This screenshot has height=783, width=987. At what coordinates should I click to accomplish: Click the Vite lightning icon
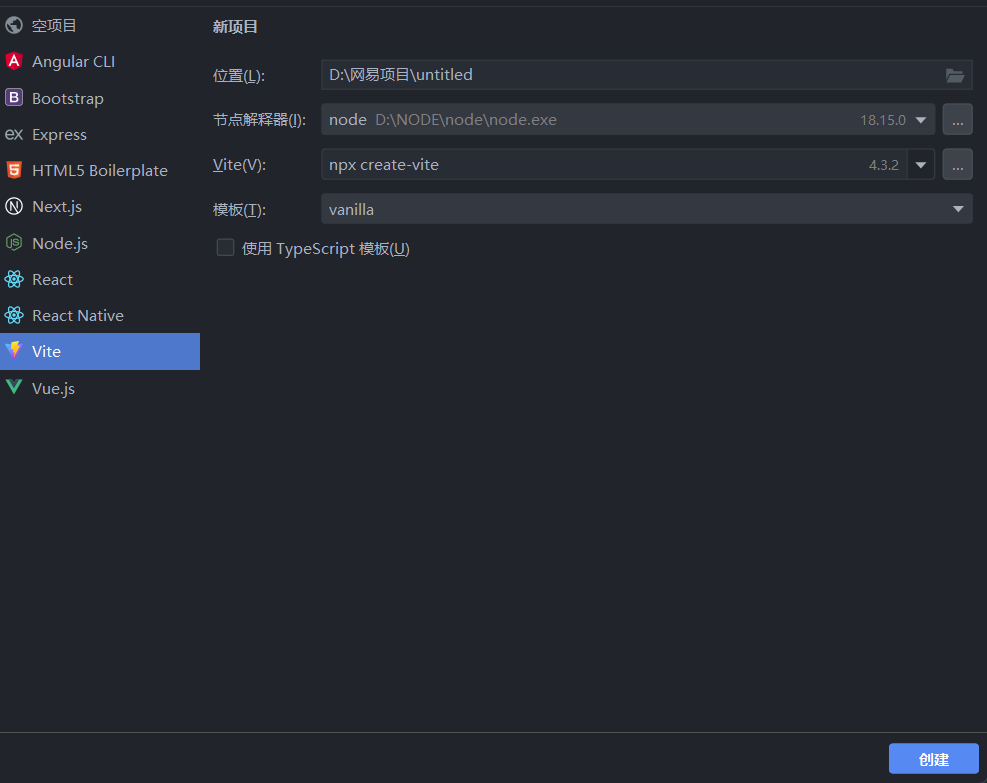click(x=14, y=351)
